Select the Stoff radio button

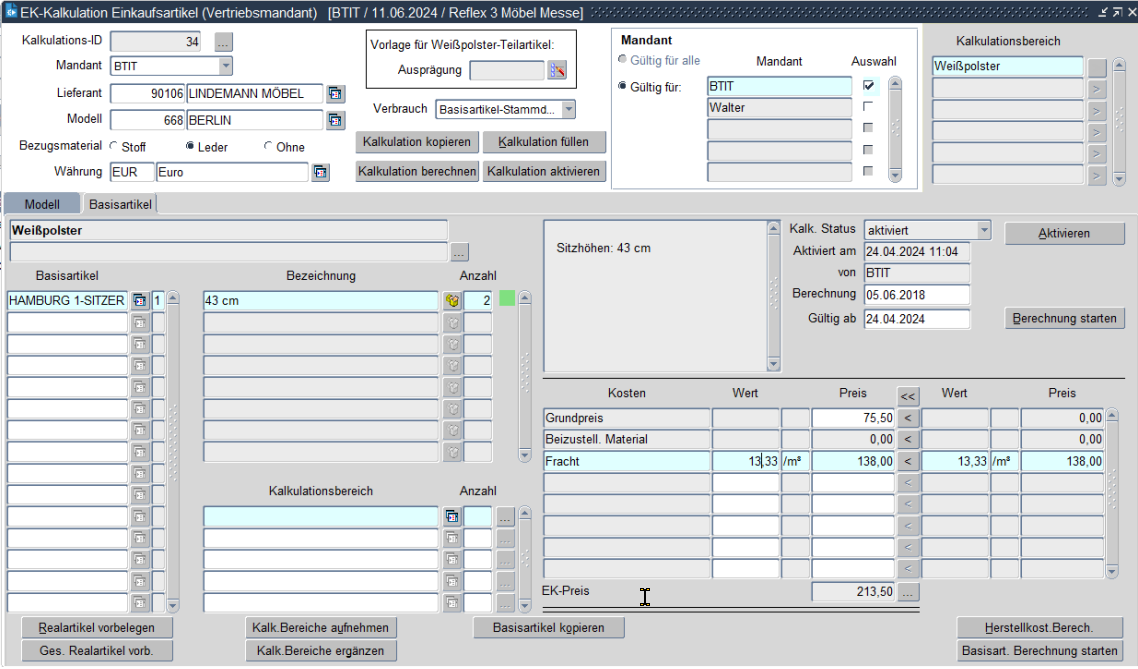114,147
